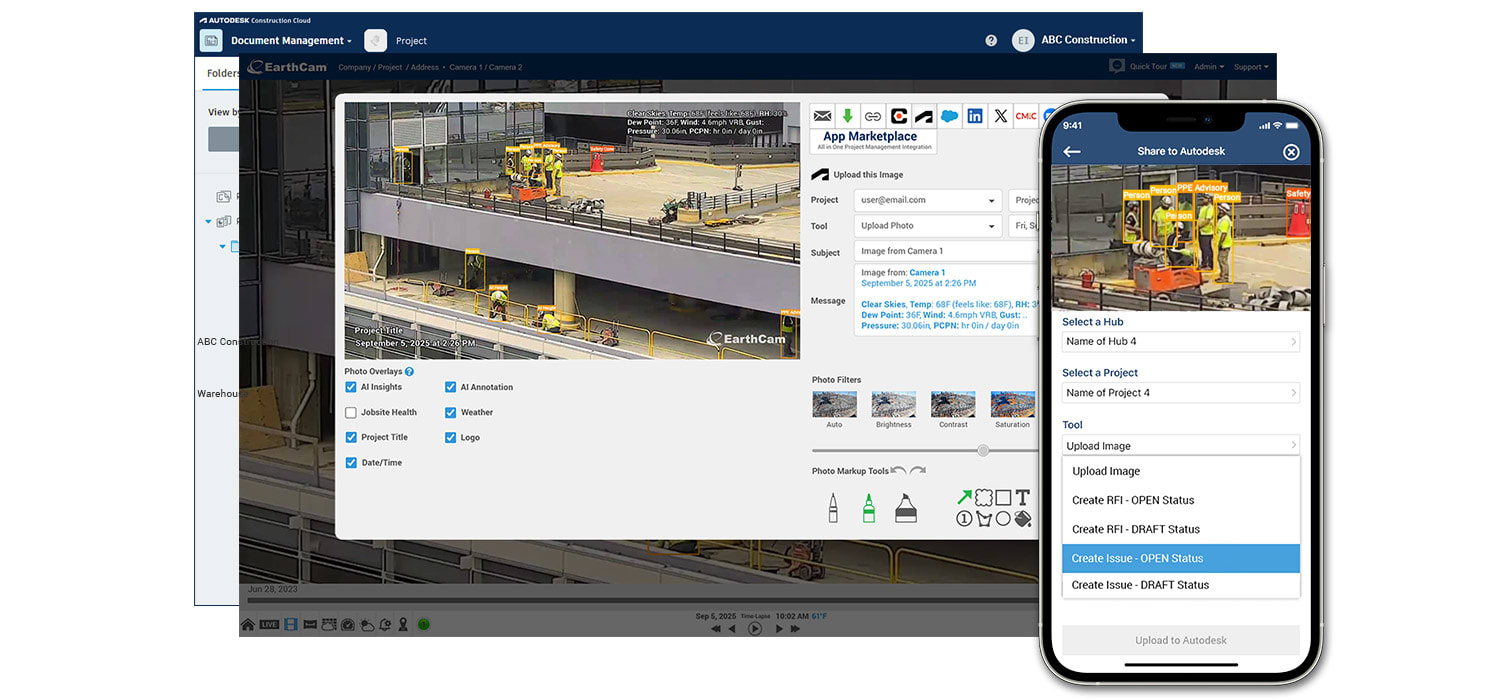This screenshot has width=1500, height=700.
Task: Choose Create RFI - OPEN Status
Action: [x=1181, y=500]
